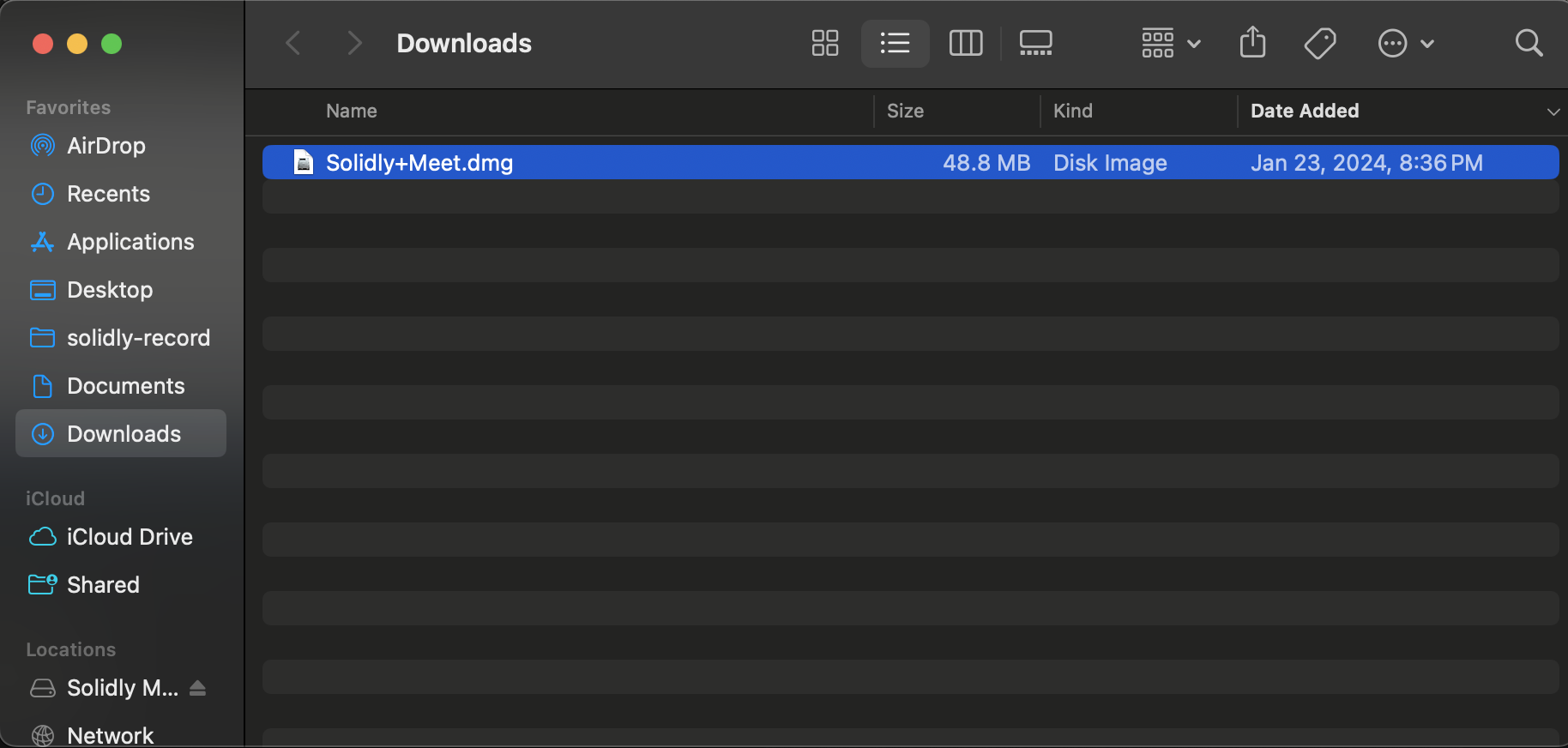
Task: Sort by Kind column header
Action: click(1073, 111)
